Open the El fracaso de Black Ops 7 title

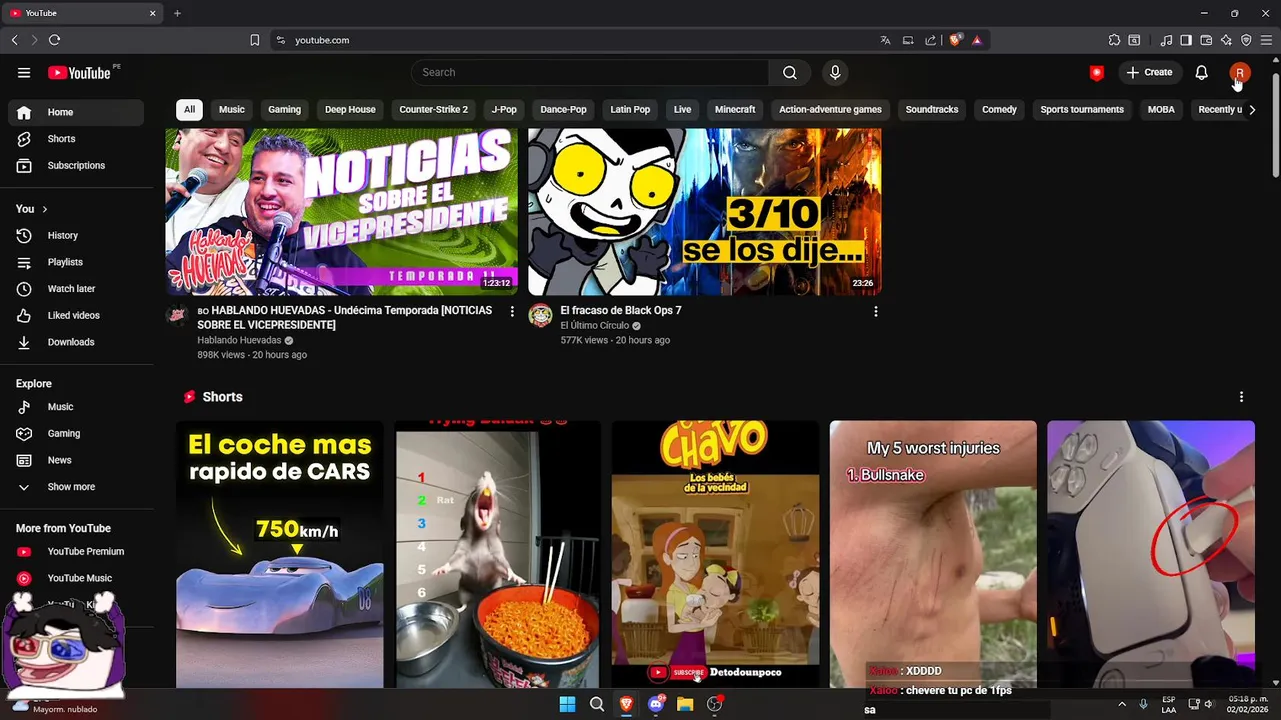tap(621, 310)
